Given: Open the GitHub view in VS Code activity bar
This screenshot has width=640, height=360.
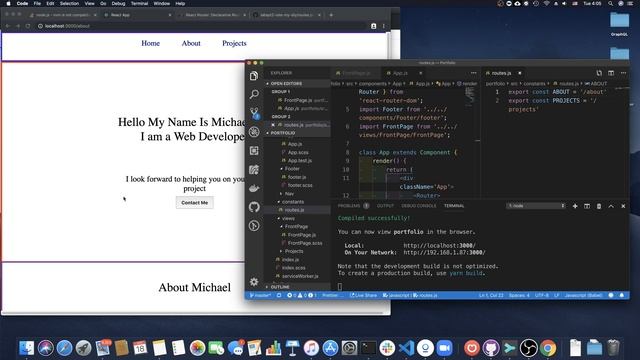Looking at the screenshot, I should click(254, 207).
